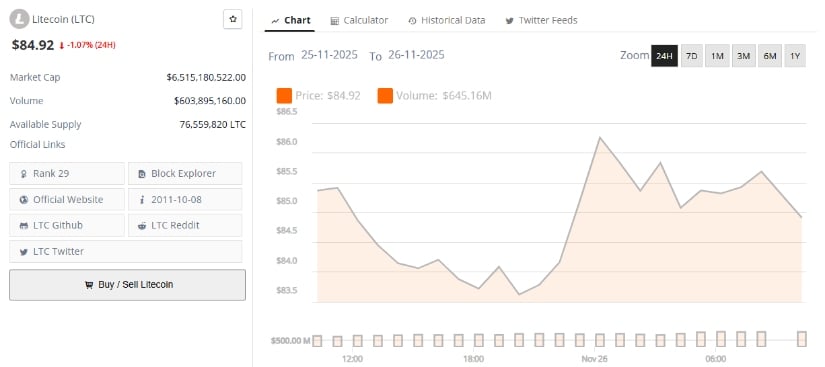This screenshot has width=825, height=367.
Task: Click the Buy / Sell Litecoin button
Action: (127, 285)
